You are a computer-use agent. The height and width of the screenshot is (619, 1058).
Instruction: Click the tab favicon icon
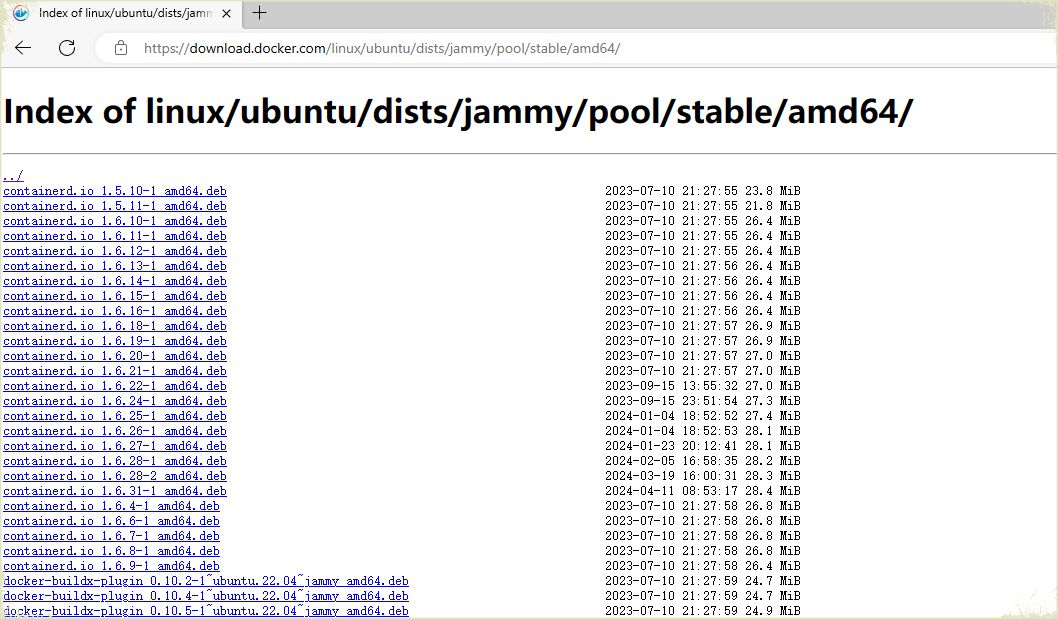coord(21,13)
